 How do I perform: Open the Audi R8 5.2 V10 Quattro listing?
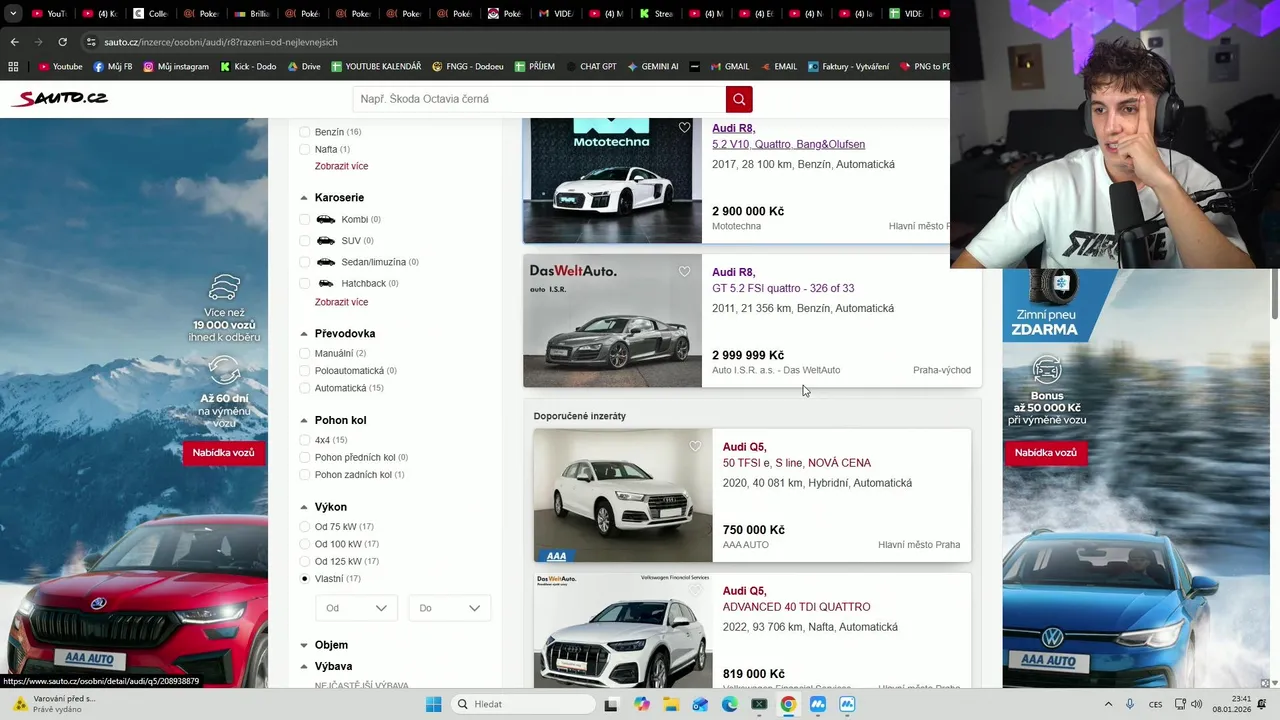(788, 144)
